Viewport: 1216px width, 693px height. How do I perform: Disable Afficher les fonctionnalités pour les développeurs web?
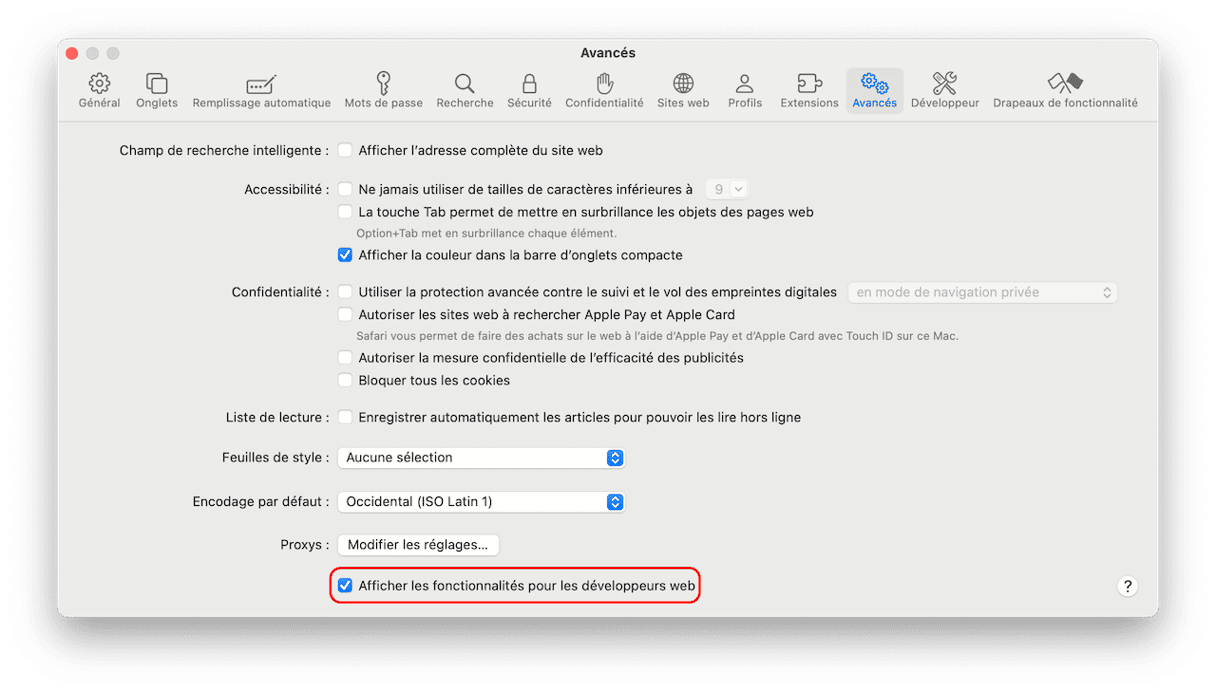tap(345, 586)
